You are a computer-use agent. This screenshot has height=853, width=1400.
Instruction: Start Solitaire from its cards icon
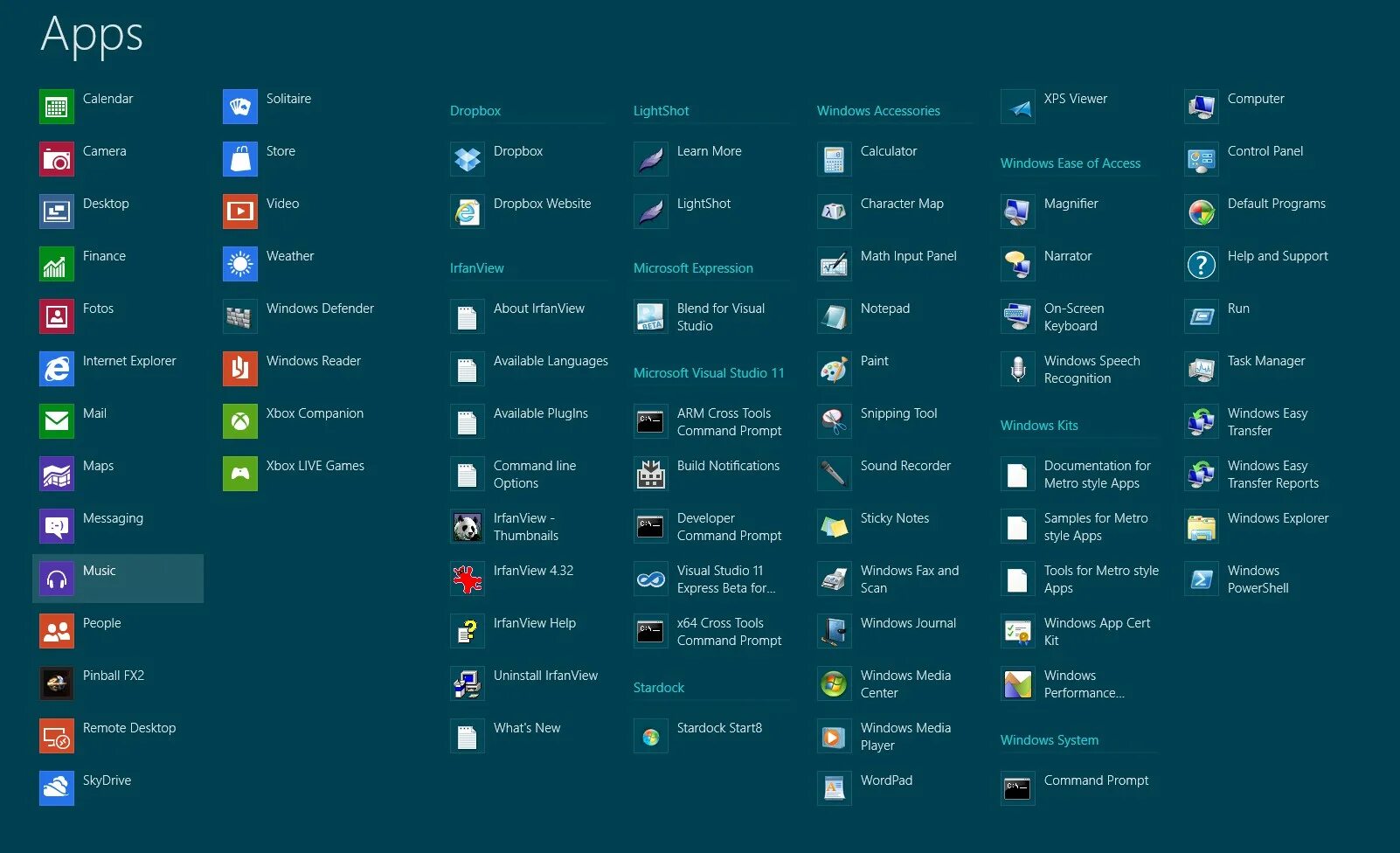click(x=240, y=107)
